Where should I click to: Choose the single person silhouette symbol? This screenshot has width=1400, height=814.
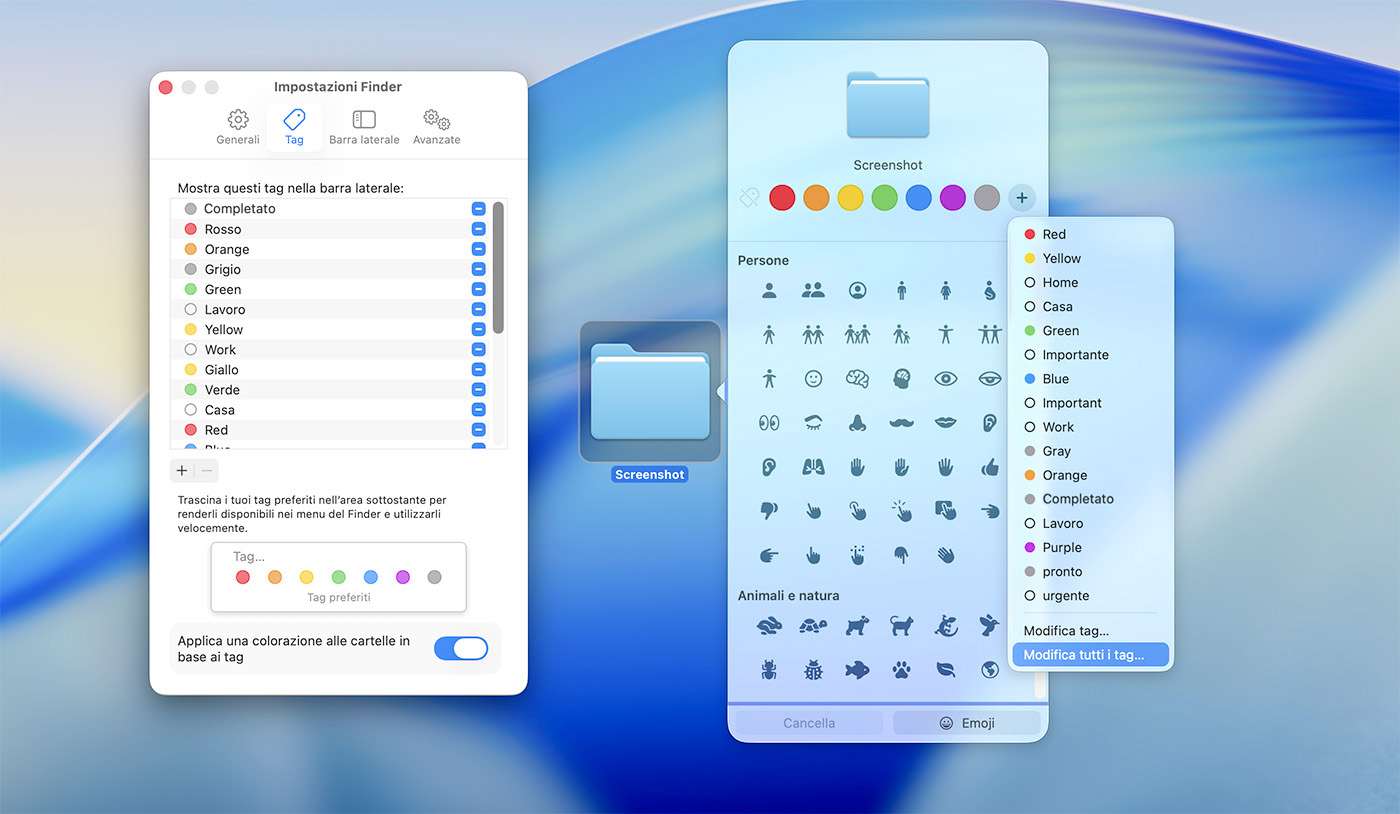click(x=769, y=291)
